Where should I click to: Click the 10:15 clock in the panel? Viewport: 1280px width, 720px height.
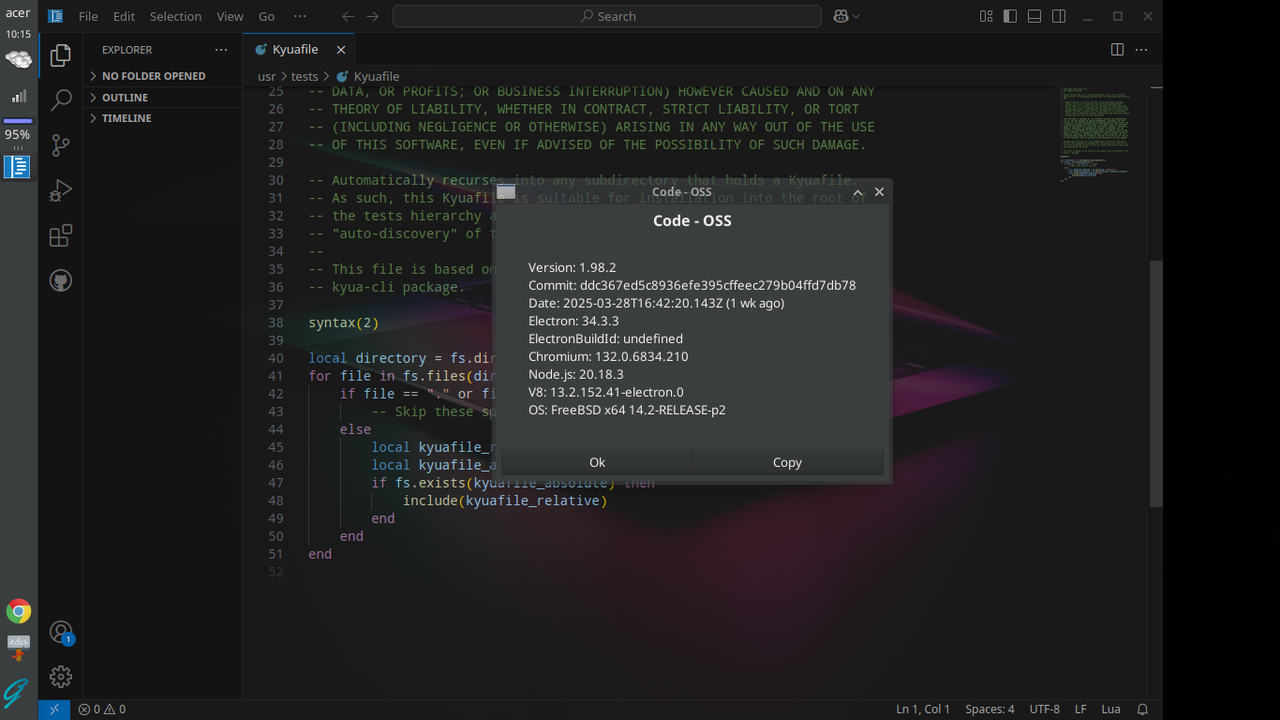18,34
